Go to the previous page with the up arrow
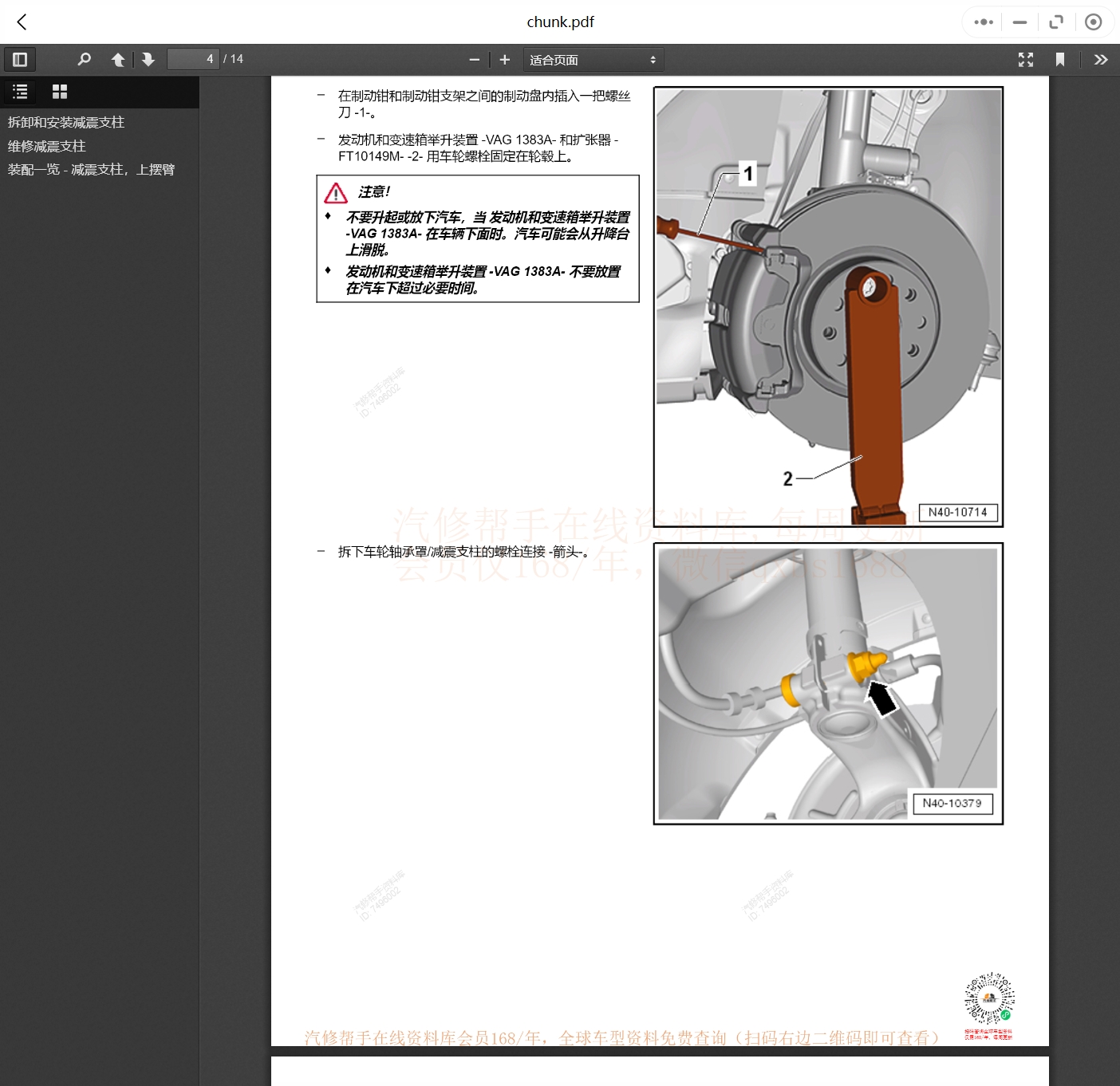The width and height of the screenshot is (1120, 1086). [x=118, y=59]
